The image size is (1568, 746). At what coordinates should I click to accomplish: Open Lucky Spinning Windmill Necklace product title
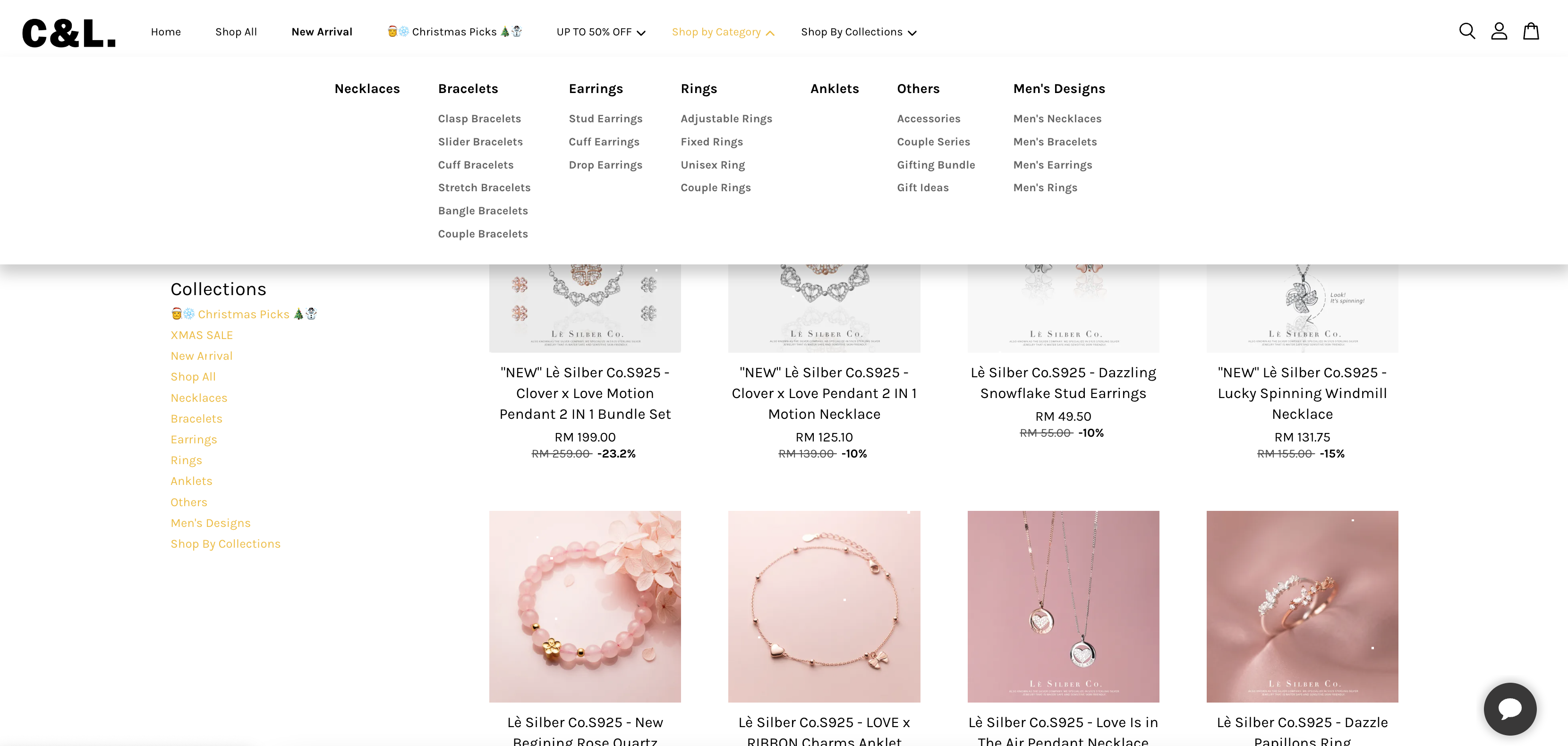1302,393
